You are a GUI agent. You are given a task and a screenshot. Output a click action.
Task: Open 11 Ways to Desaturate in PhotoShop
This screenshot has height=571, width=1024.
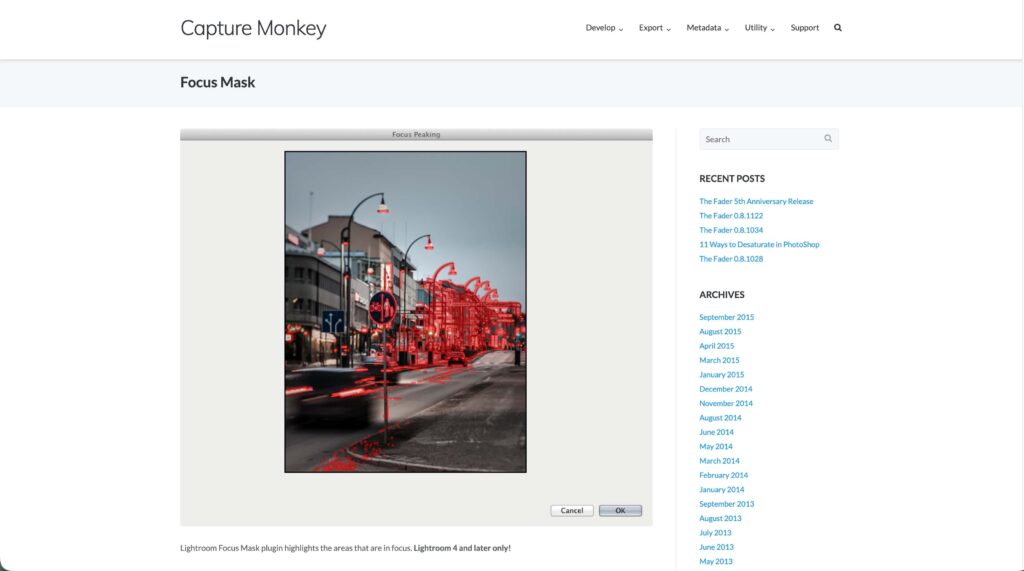point(759,244)
